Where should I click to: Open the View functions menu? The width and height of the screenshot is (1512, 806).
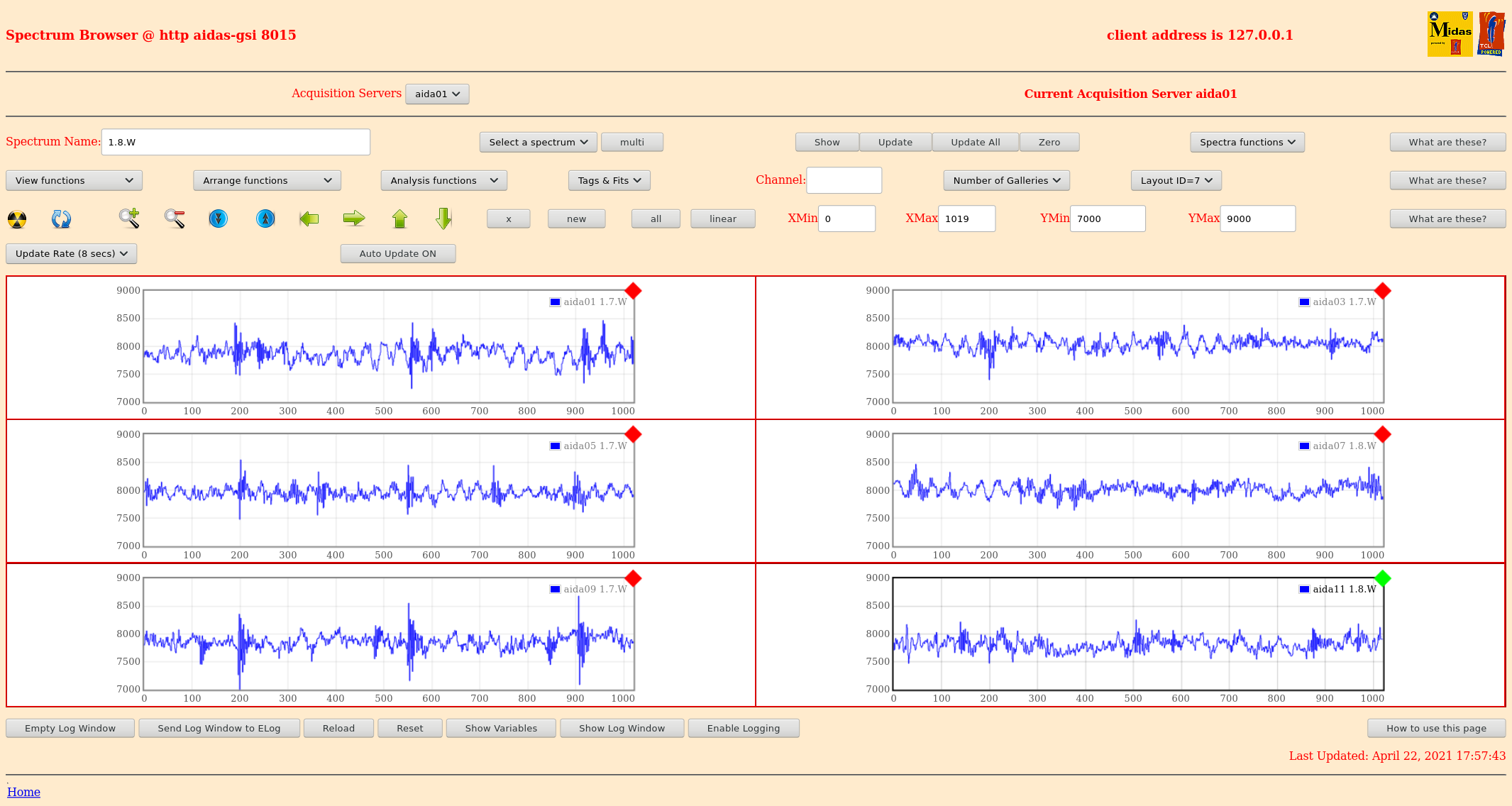click(x=74, y=181)
